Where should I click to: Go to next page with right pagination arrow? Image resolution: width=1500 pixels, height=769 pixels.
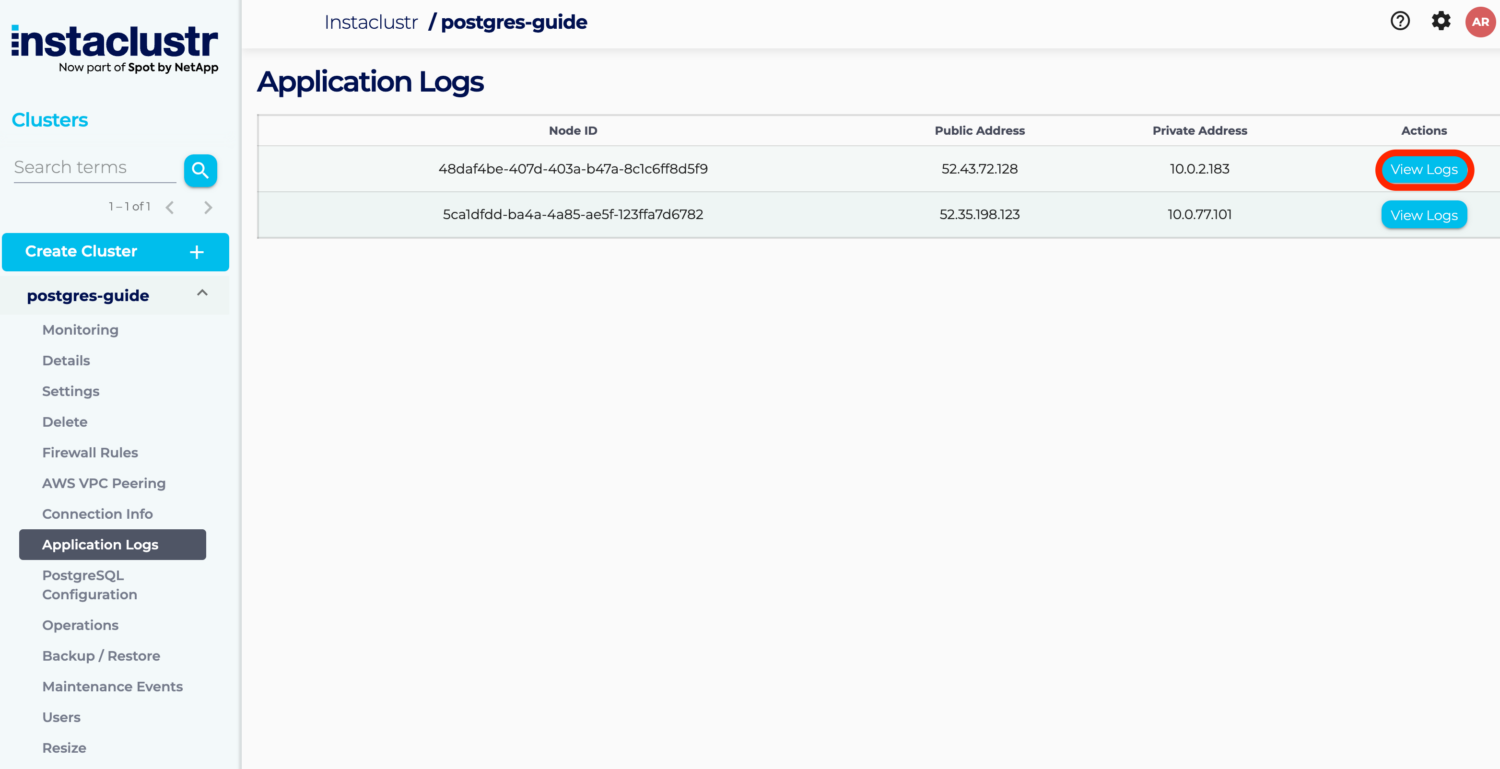pyautogui.click(x=208, y=206)
